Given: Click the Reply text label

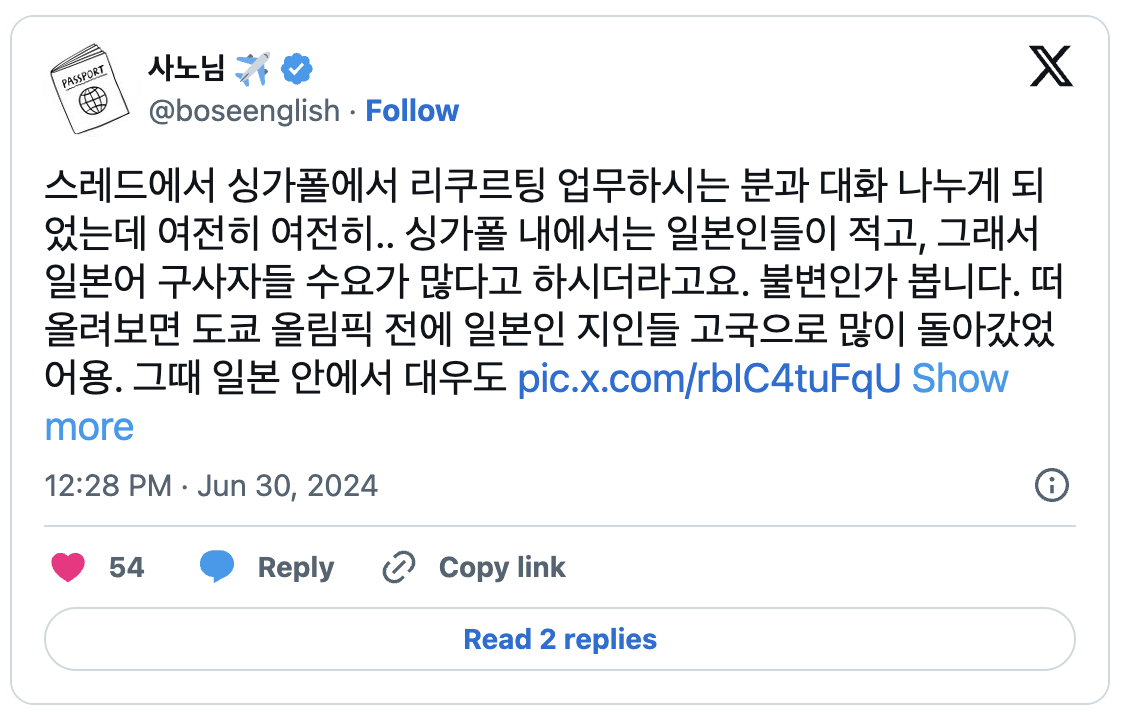Looking at the screenshot, I should click(296, 567).
